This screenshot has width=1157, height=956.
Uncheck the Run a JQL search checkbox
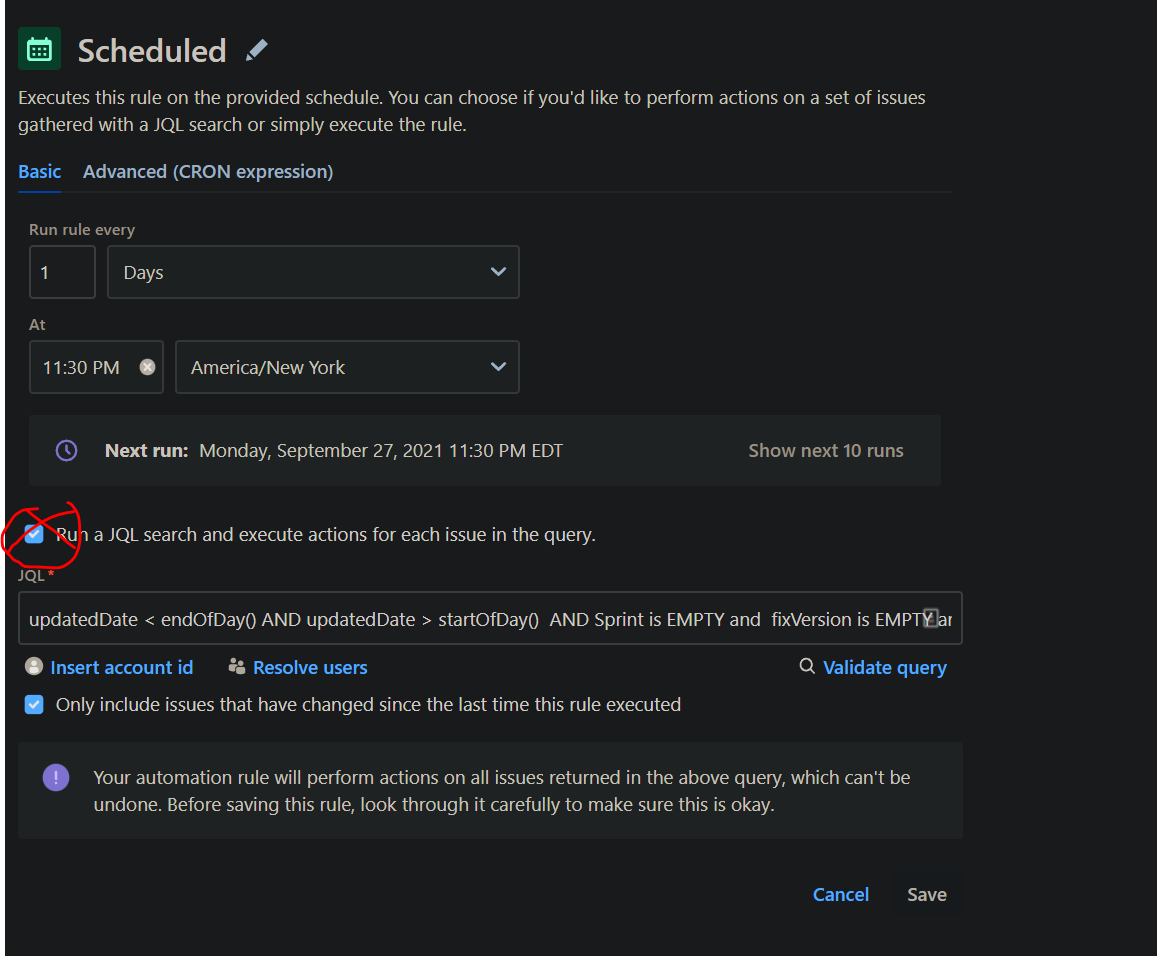pos(33,534)
